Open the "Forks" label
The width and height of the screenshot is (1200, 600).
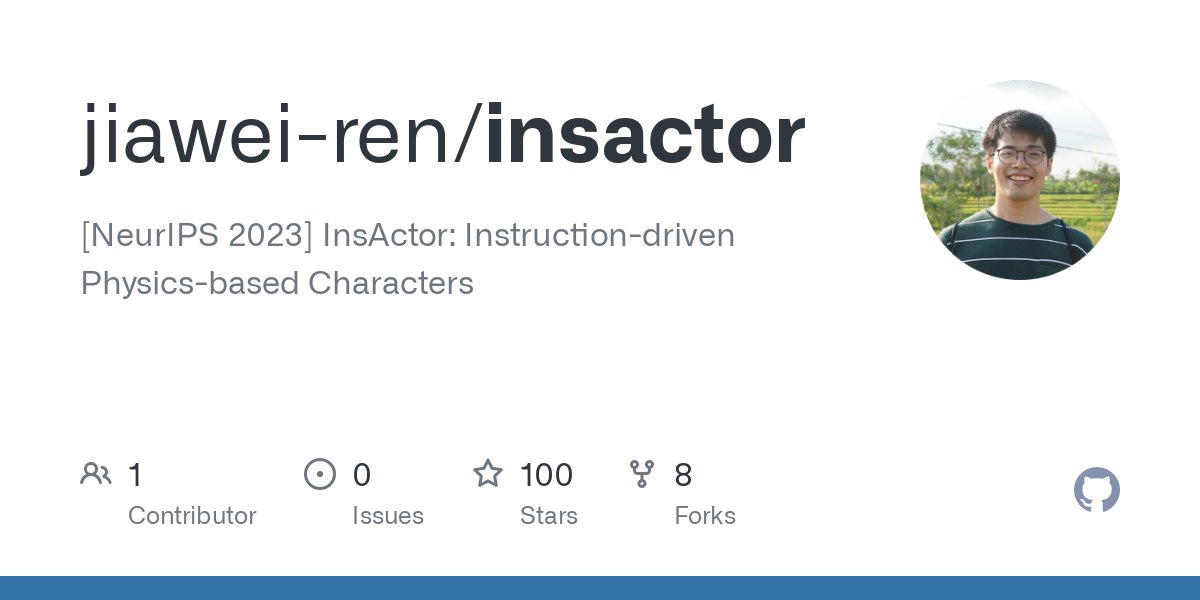[x=705, y=516]
